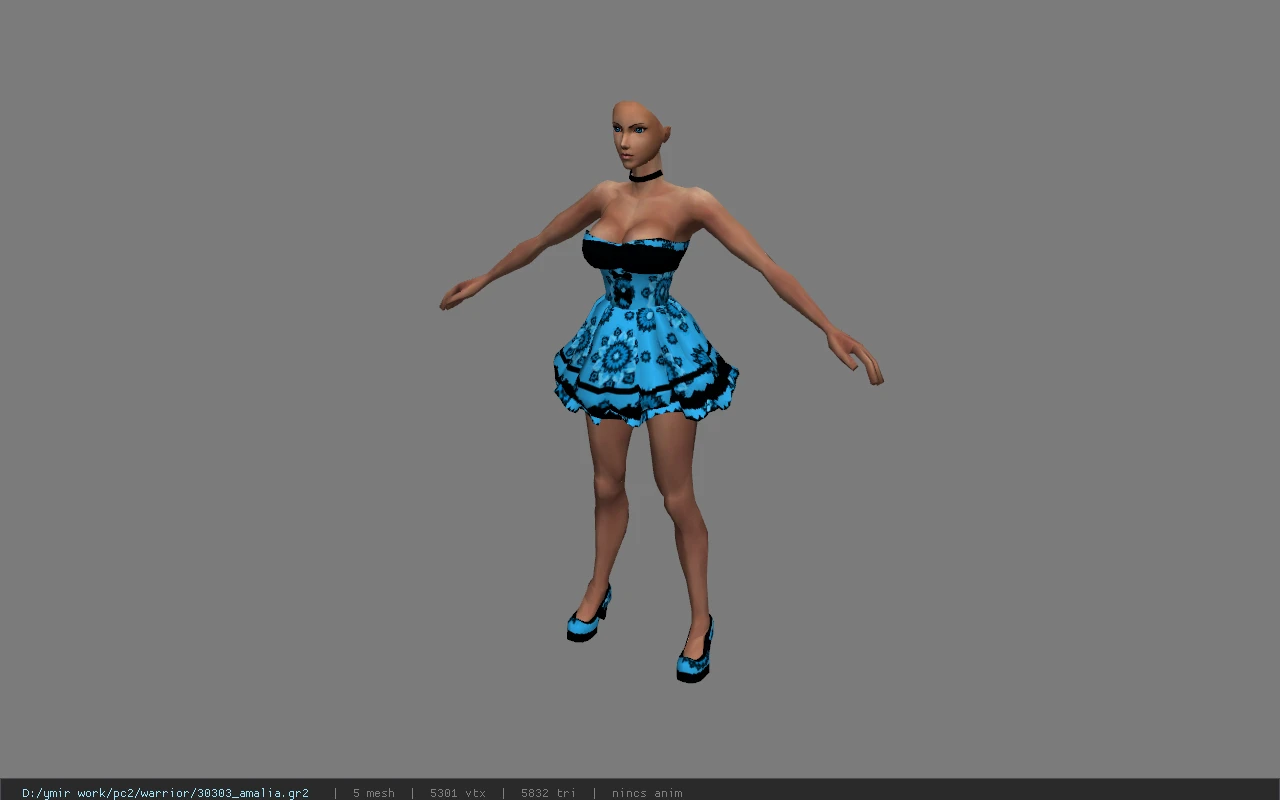This screenshot has height=800, width=1280.
Task: Click the '5832 tri' triangle count
Action: (x=548, y=793)
